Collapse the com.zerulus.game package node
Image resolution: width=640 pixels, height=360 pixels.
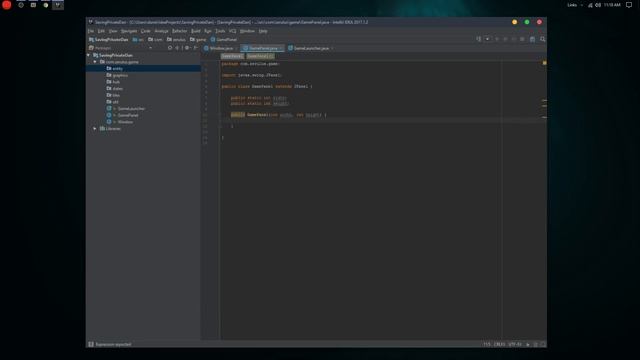(95, 62)
